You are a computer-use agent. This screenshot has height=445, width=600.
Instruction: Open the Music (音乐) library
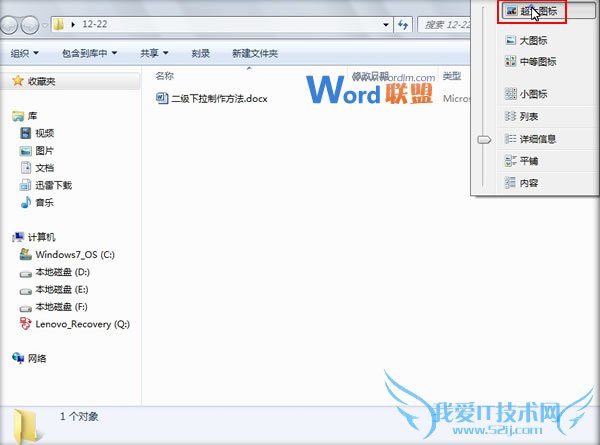[44, 202]
